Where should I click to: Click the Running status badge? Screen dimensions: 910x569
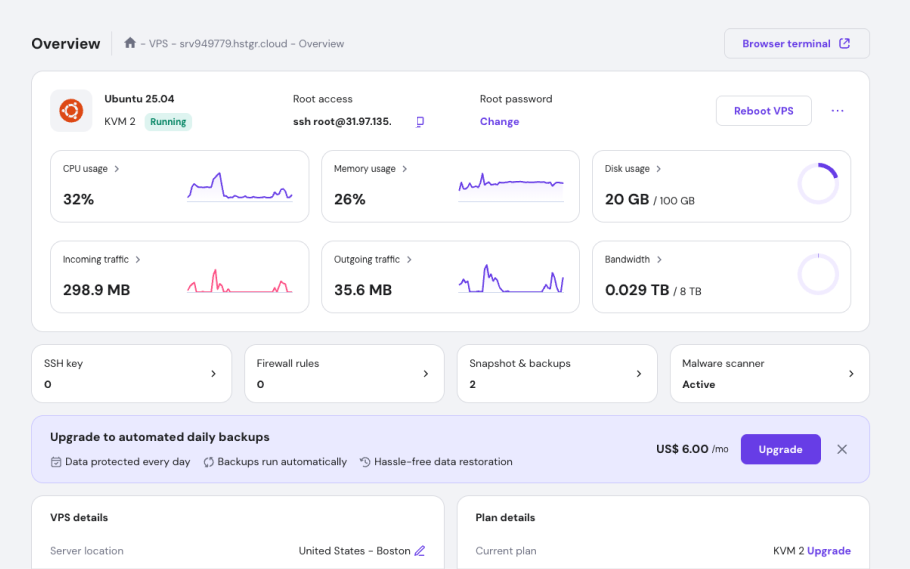[168, 122]
